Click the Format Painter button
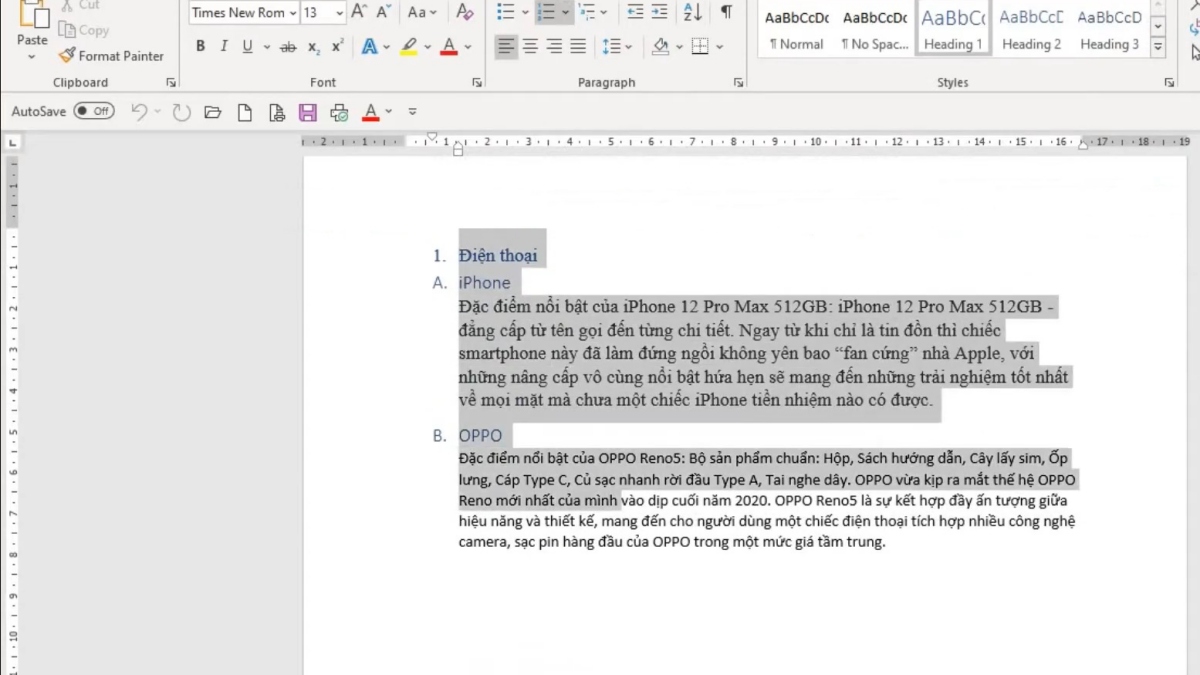 pos(110,56)
